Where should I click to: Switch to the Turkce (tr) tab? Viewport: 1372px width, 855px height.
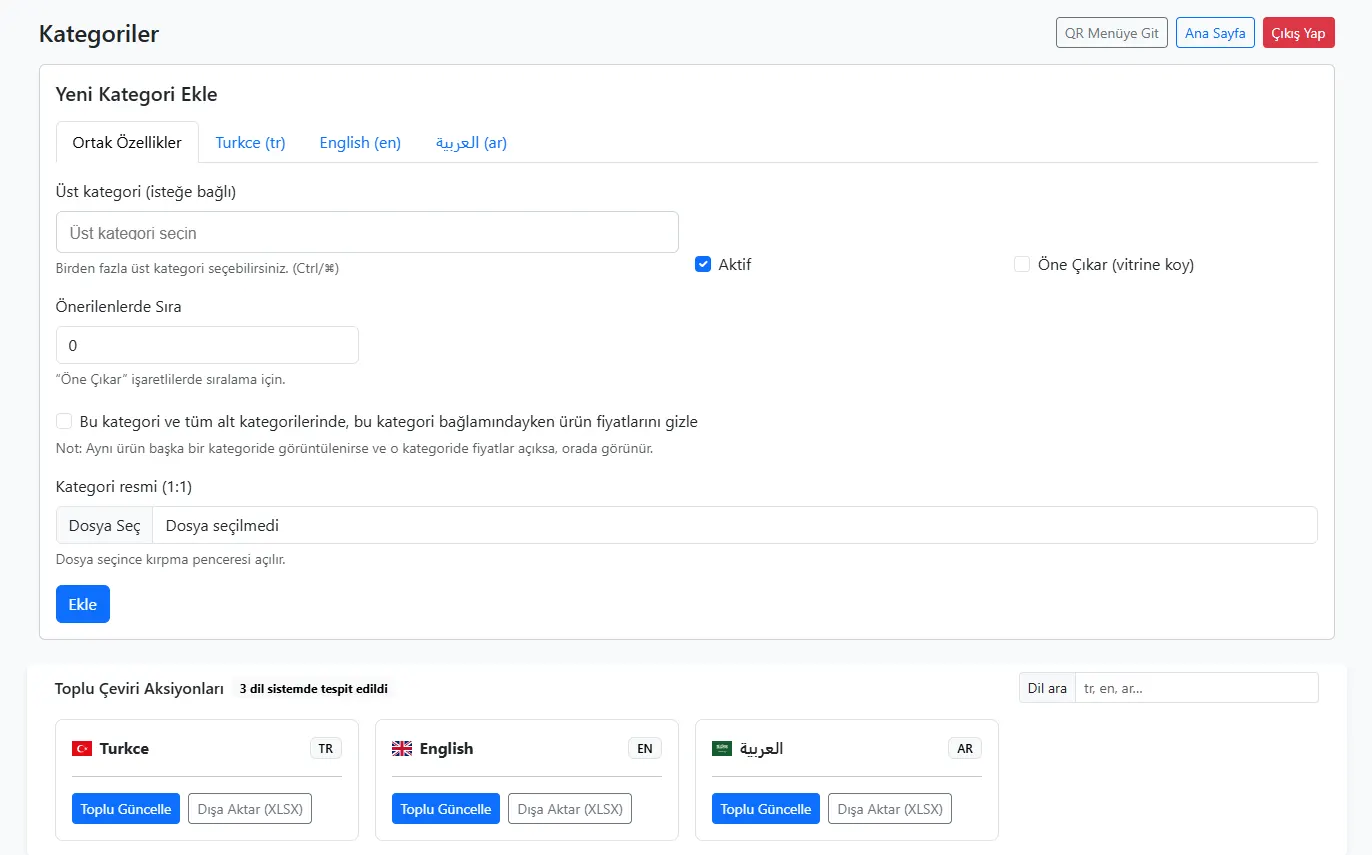pyautogui.click(x=251, y=143)
